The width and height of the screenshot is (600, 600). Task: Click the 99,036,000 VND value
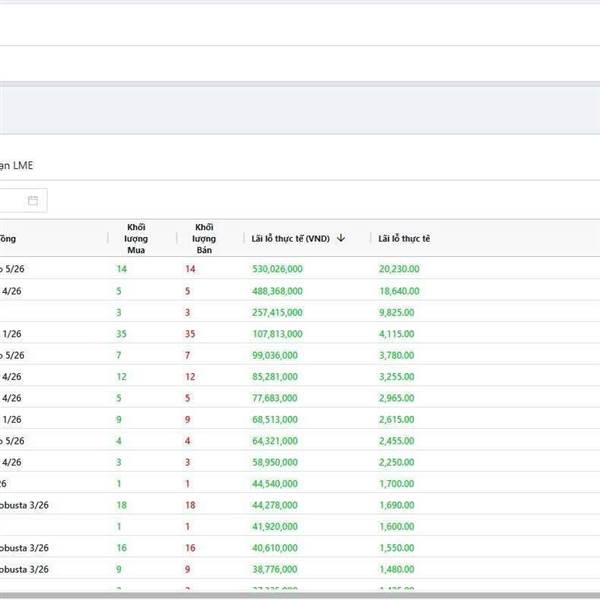277,355
